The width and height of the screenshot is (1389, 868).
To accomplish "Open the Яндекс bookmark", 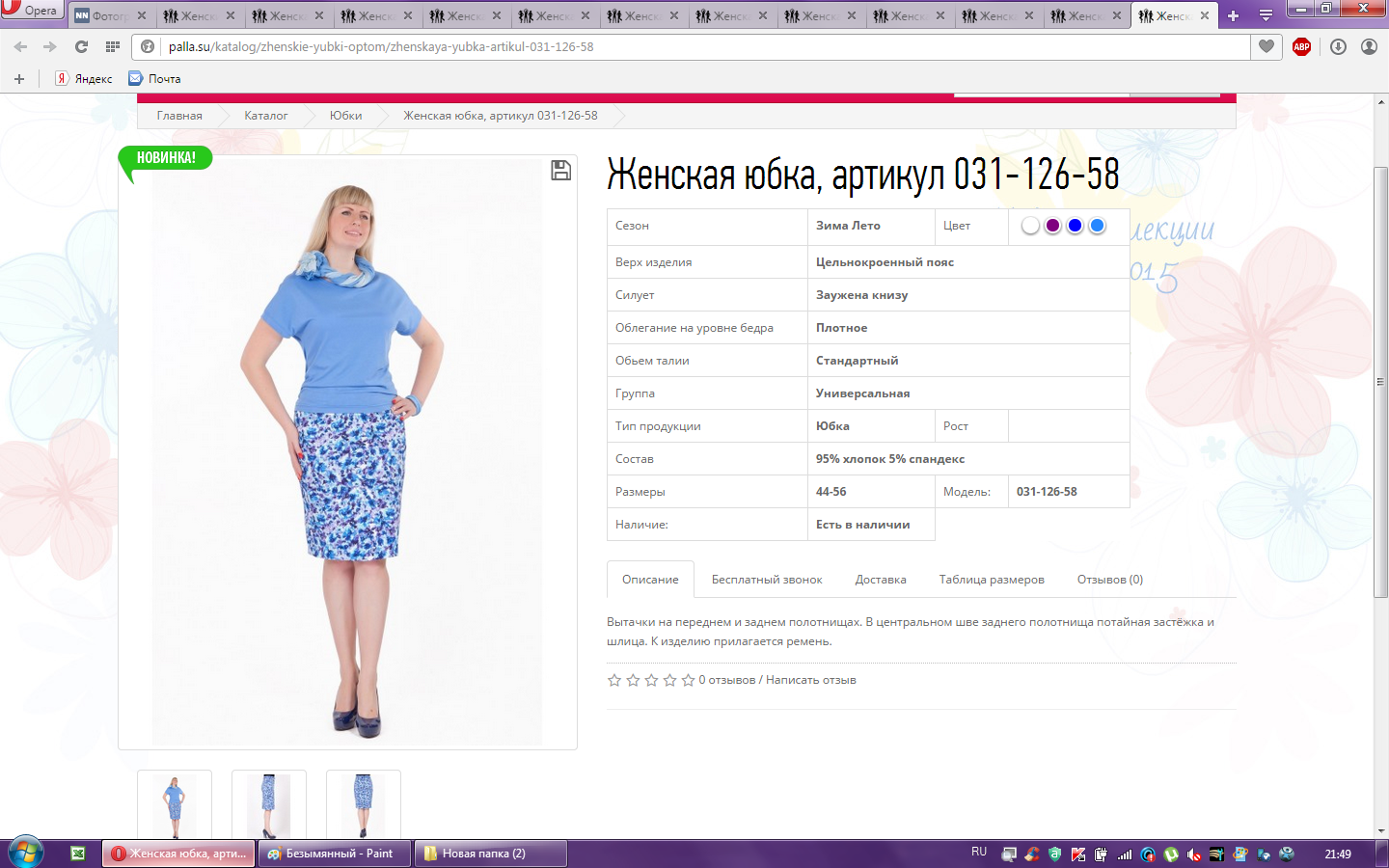I will (84, 79).
